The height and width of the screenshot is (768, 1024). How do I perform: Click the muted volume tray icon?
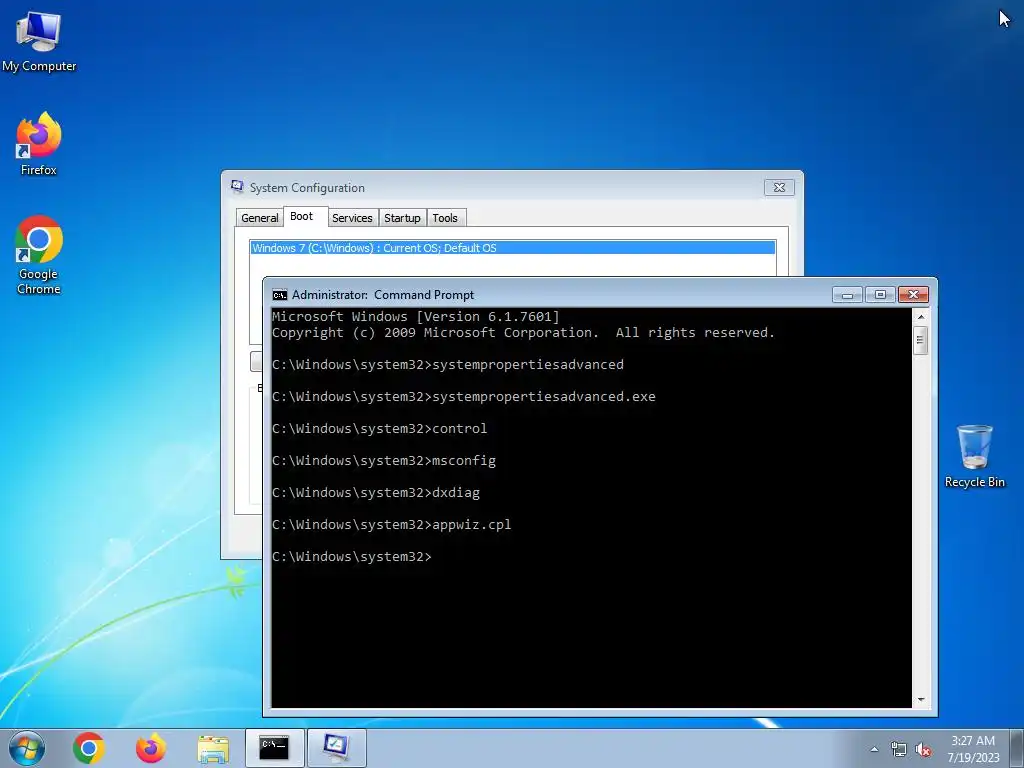923,750
